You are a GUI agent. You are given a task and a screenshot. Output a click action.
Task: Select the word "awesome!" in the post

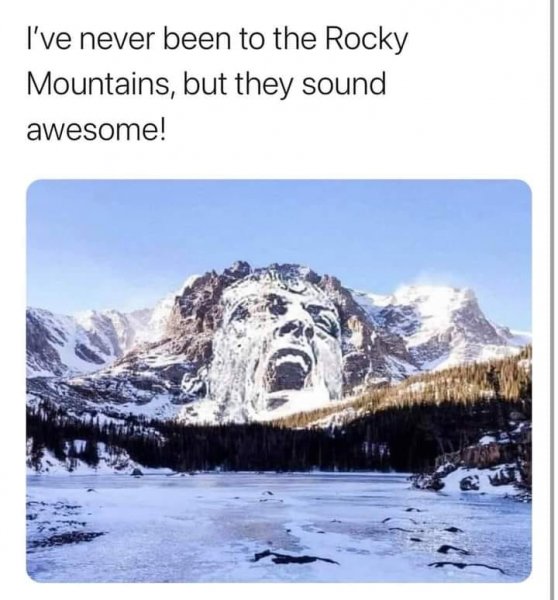click(x=96, y=130)
